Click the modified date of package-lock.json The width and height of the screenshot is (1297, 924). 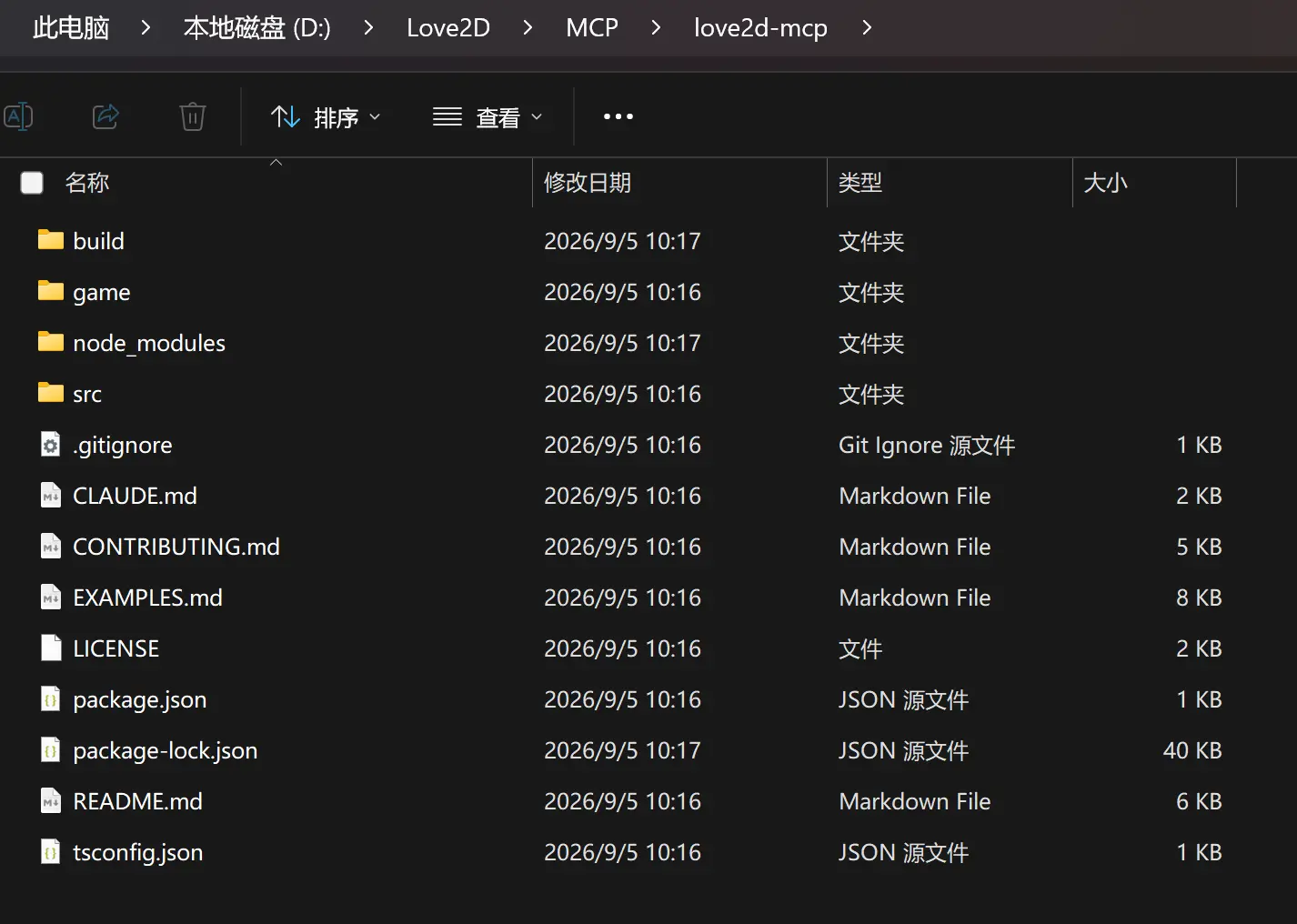[x=623, y=750]
